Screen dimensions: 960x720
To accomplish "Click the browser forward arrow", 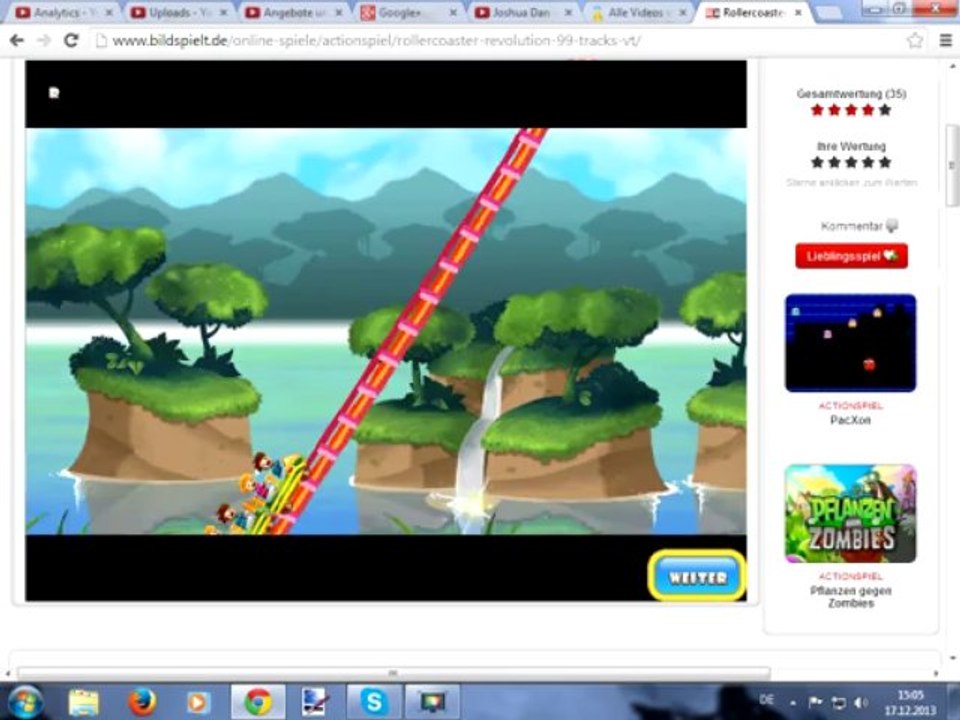I will [x=44, y=40].
